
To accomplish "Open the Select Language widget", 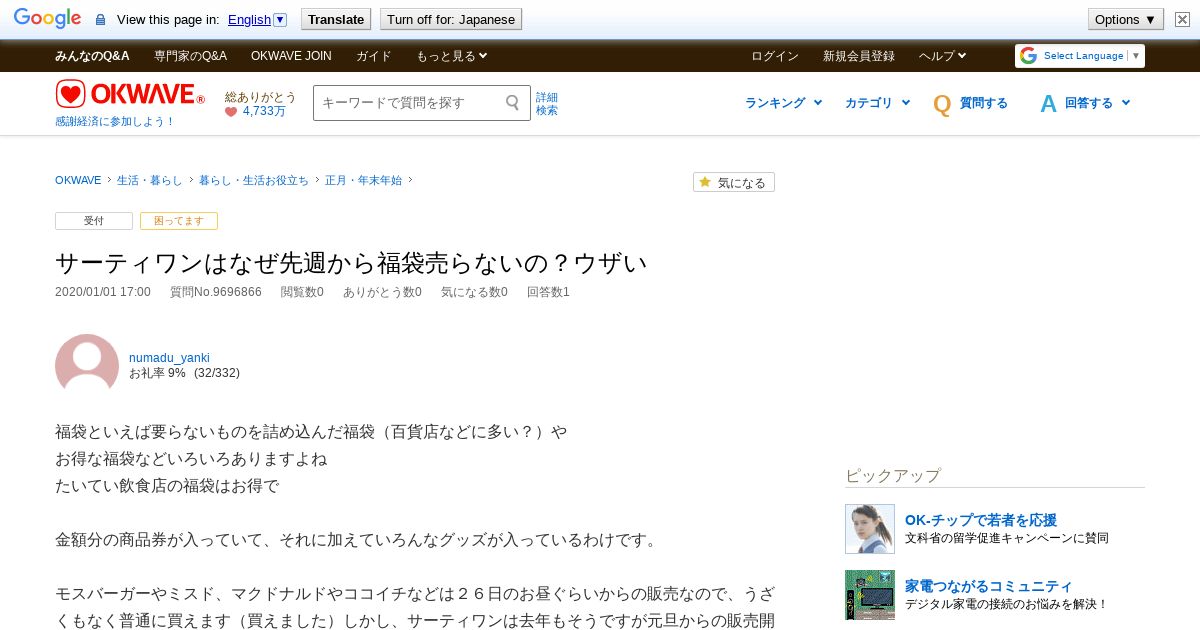I will [x=1080, y=56].
